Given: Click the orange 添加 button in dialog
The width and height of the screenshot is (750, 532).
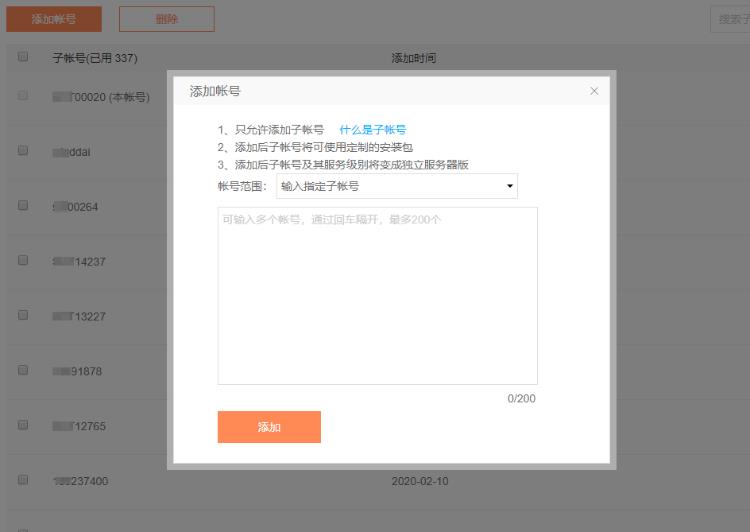Looking at the screenshot, I should pyautogui.click(x=269, y=427).
